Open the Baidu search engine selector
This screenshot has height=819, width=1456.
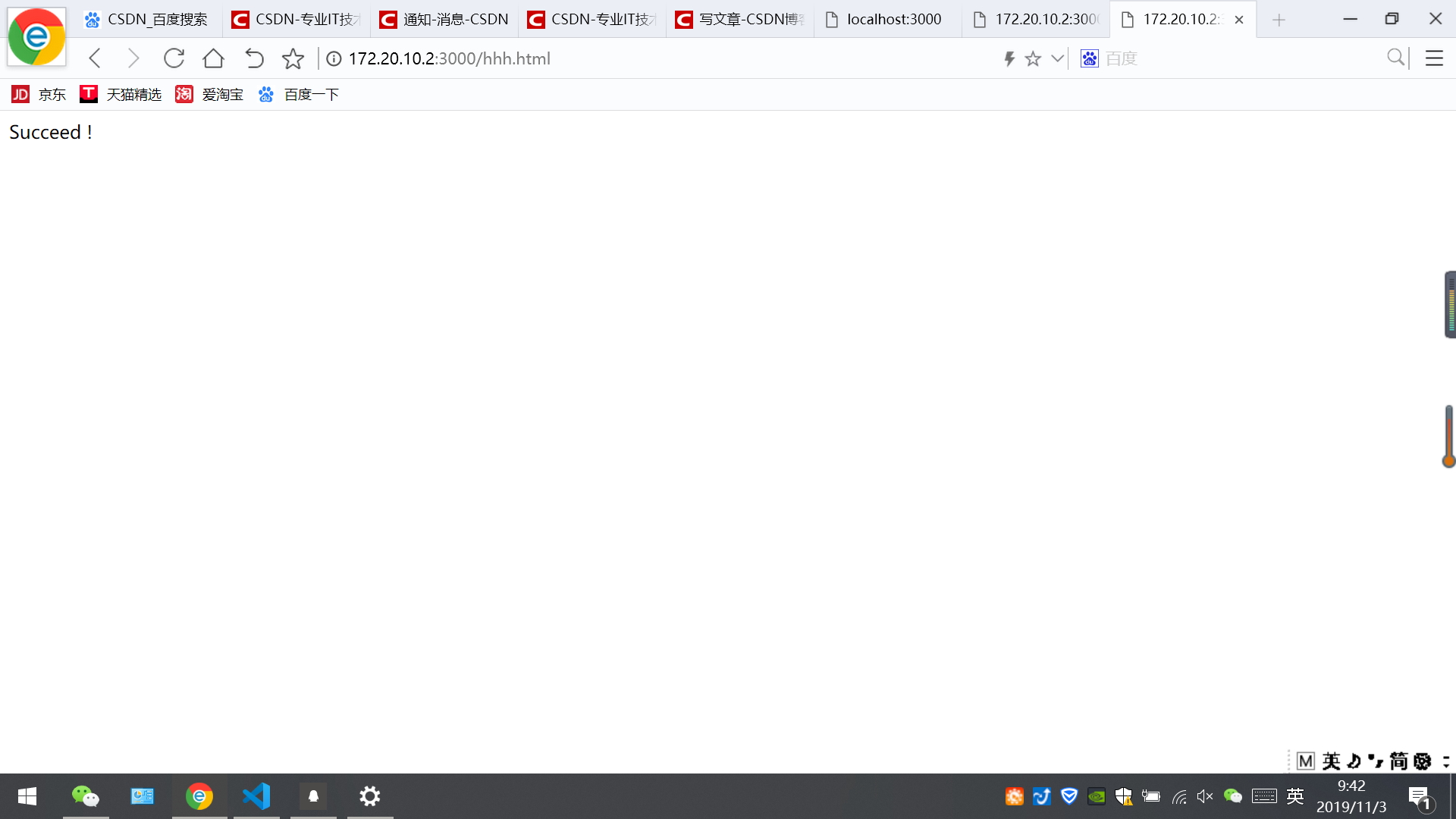tap(1090, 58)
